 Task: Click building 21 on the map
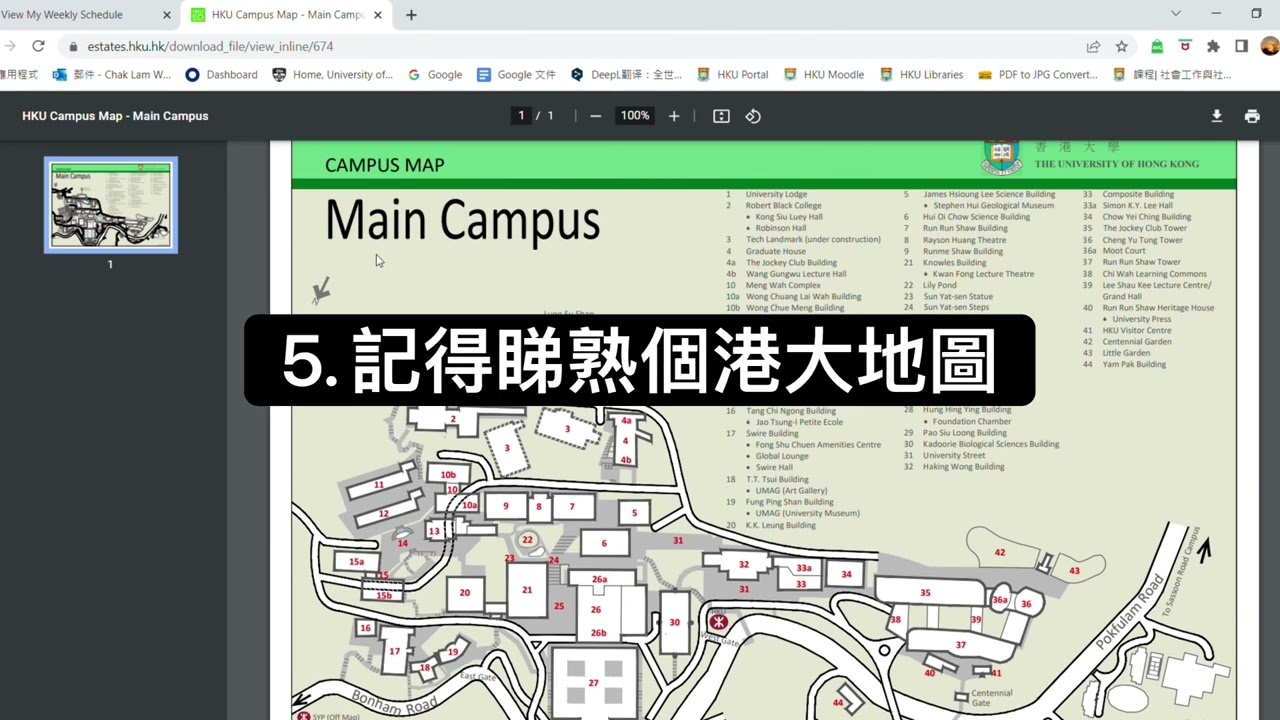pos(526,590)
